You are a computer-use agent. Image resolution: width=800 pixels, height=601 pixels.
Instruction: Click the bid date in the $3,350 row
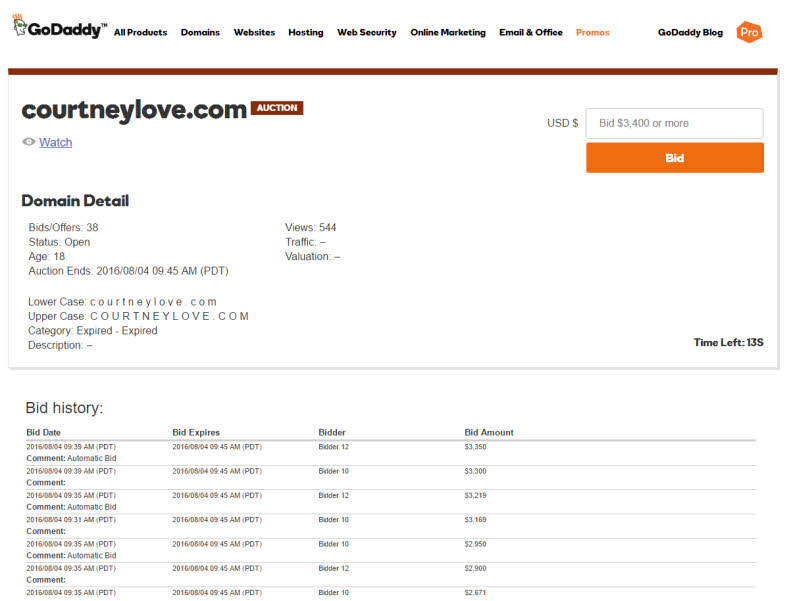click(x=71, y=446)
